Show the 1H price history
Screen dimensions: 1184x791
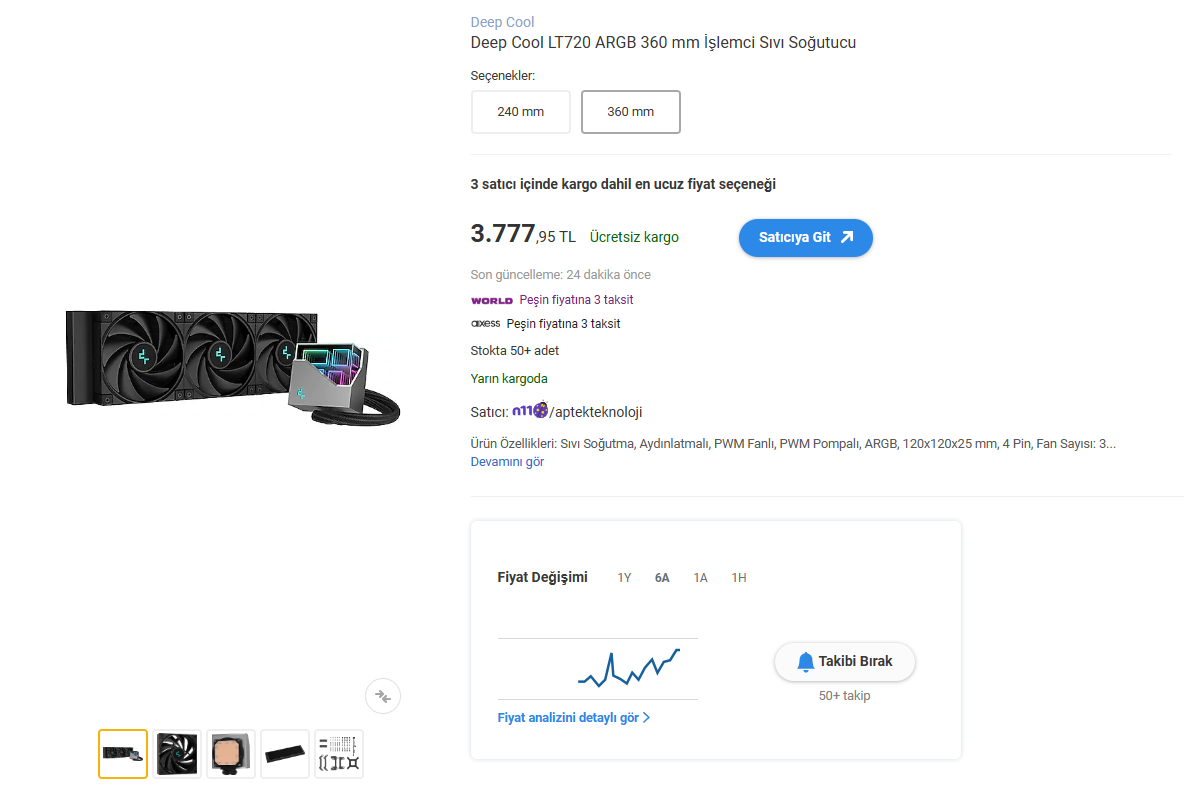pyautogui.click(x=738, y=577)
